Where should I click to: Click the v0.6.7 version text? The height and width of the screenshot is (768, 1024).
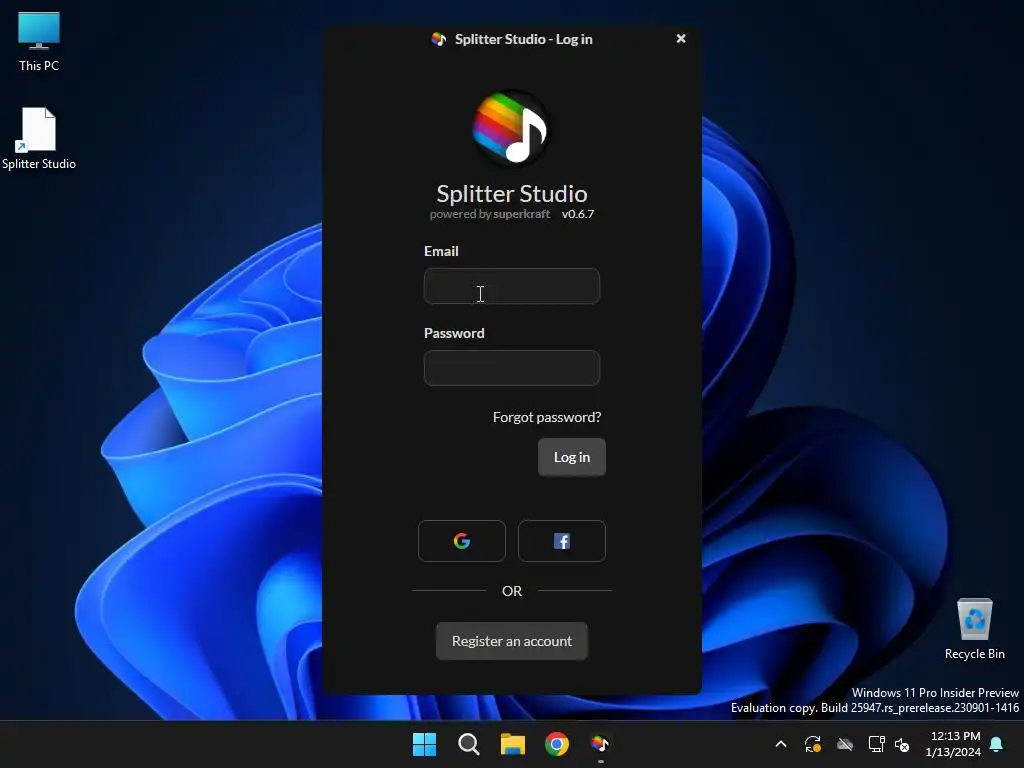coord(578,214)
